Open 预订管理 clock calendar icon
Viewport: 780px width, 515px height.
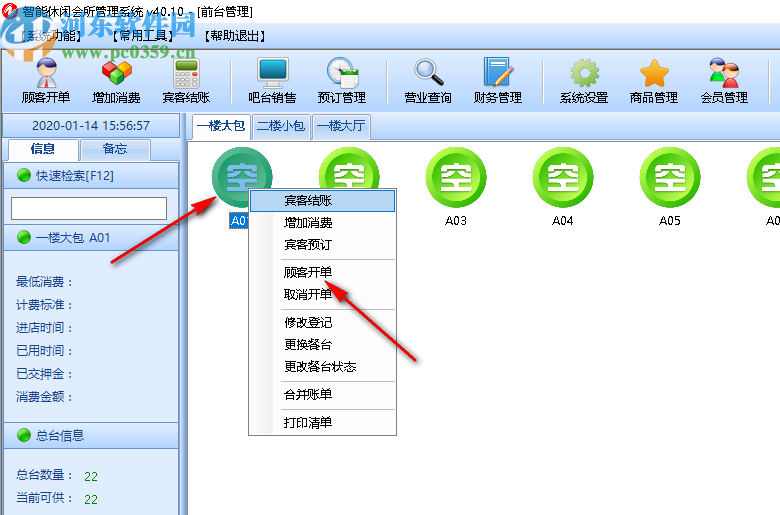pos(342,81)
